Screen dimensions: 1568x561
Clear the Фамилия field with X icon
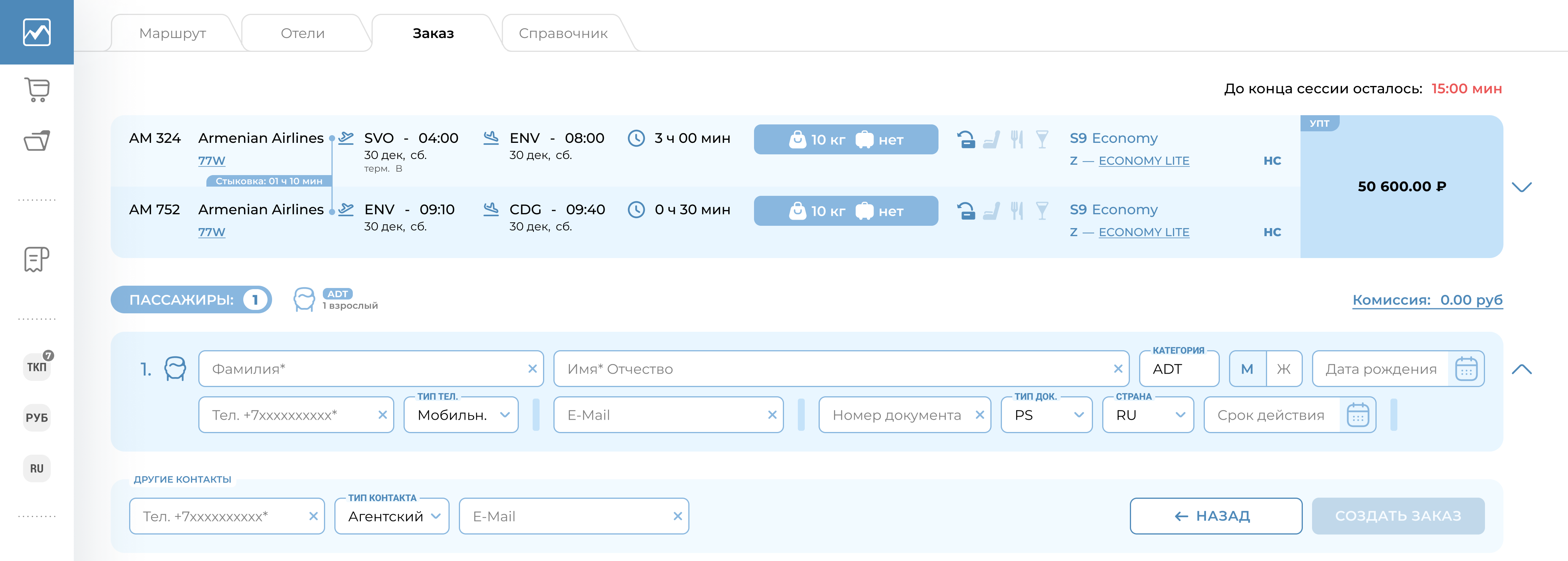click(532, 369)
